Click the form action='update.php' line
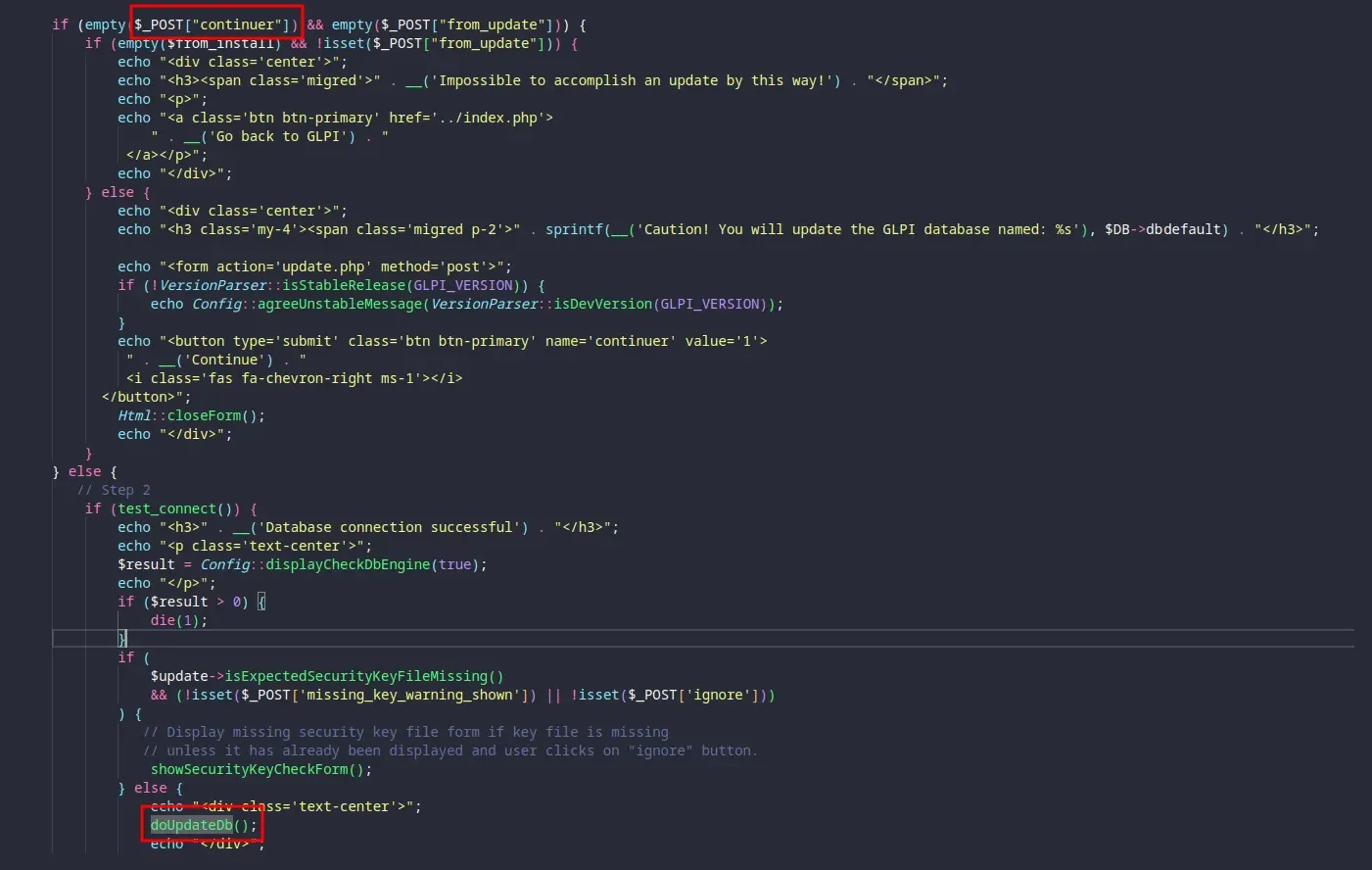Screen dimensions: 1372x870 (x=314, y=266)
